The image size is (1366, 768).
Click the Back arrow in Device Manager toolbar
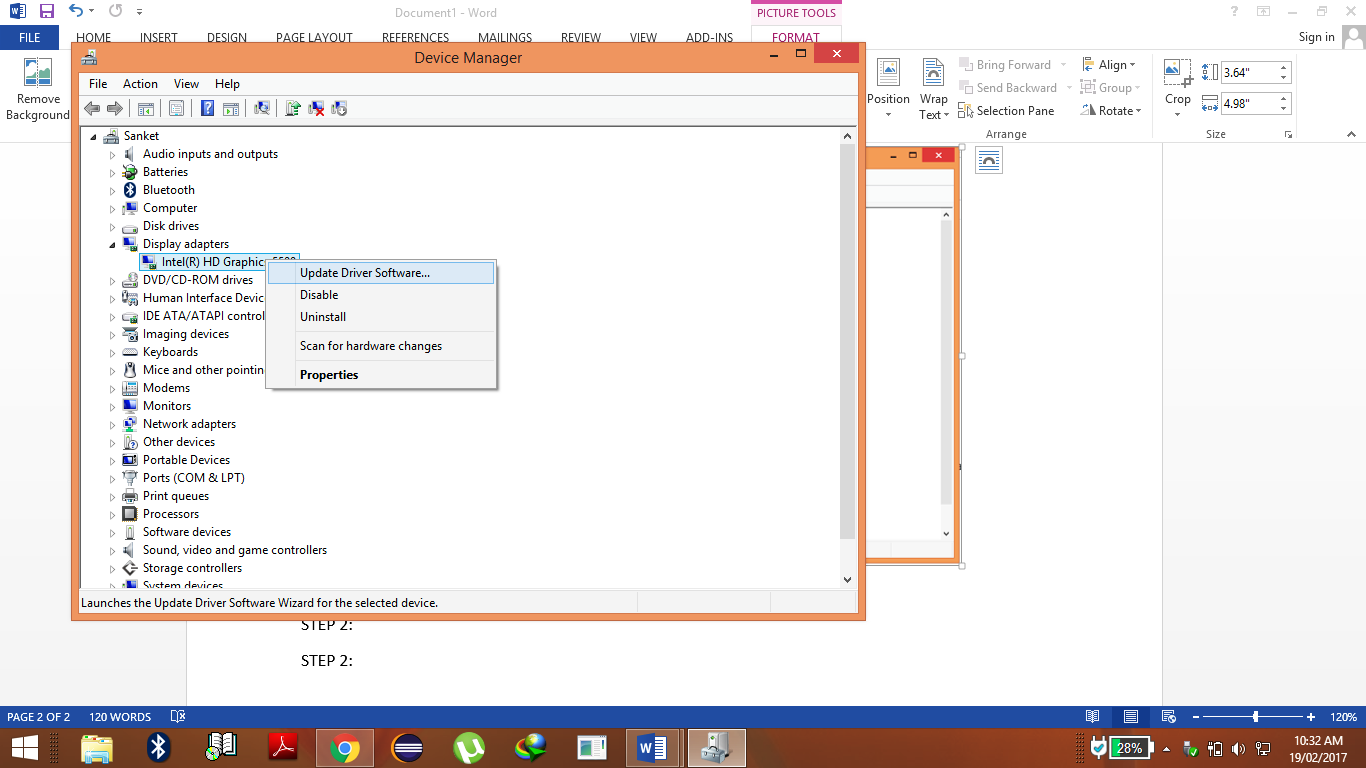92,108
